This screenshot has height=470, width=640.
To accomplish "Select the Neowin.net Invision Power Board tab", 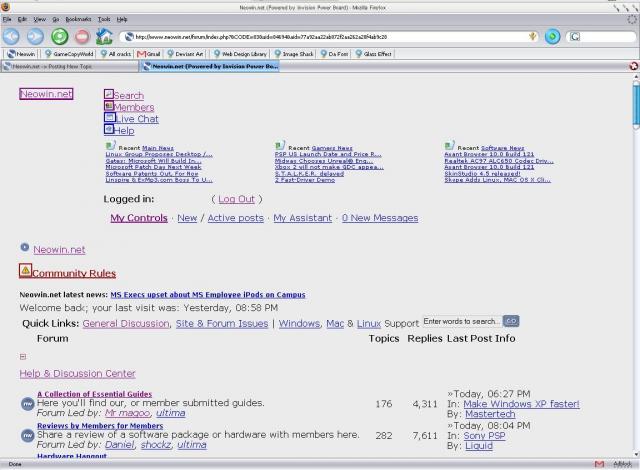I will pos(210,66).
